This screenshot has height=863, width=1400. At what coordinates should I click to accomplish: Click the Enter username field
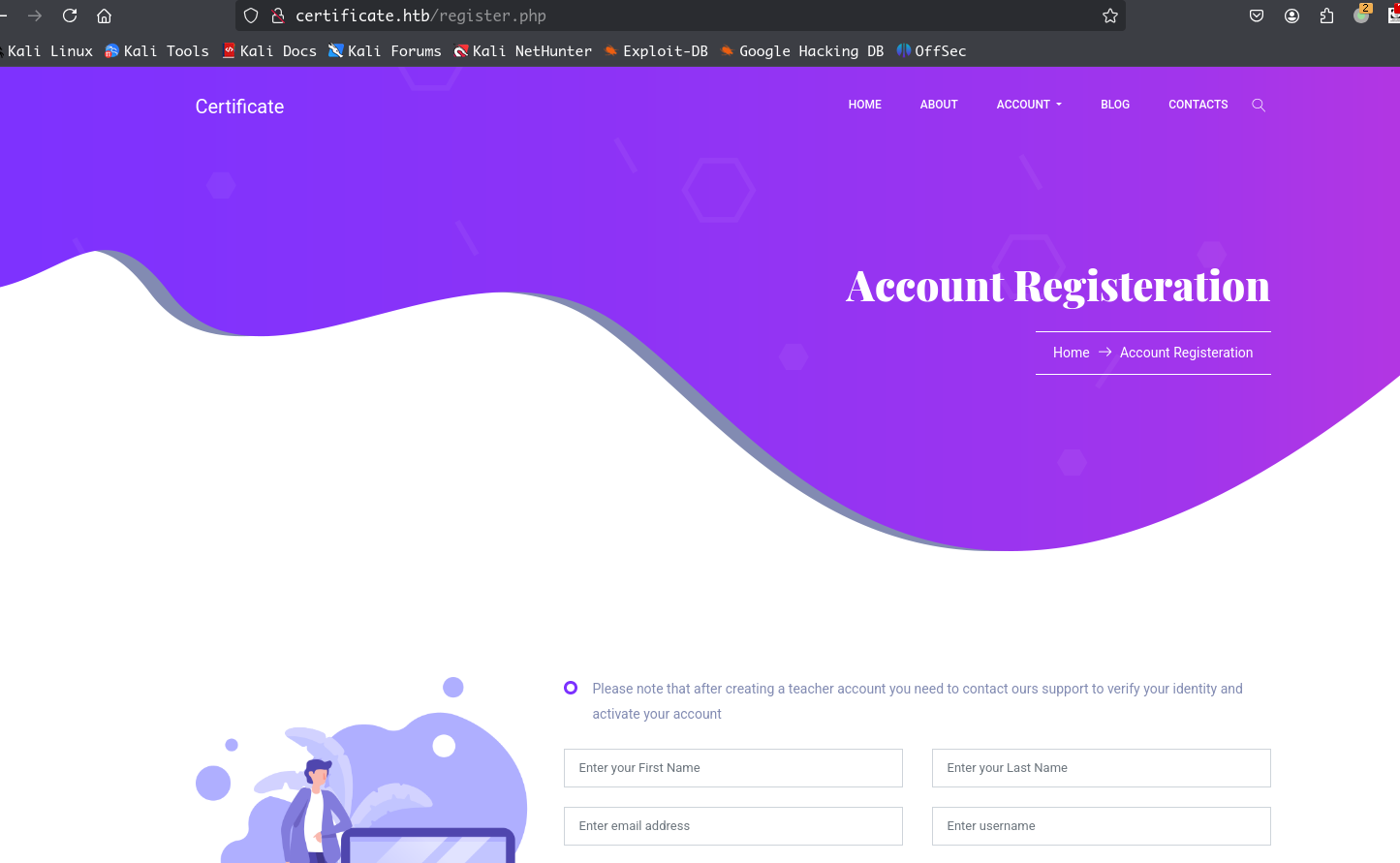pos(1102,826)
